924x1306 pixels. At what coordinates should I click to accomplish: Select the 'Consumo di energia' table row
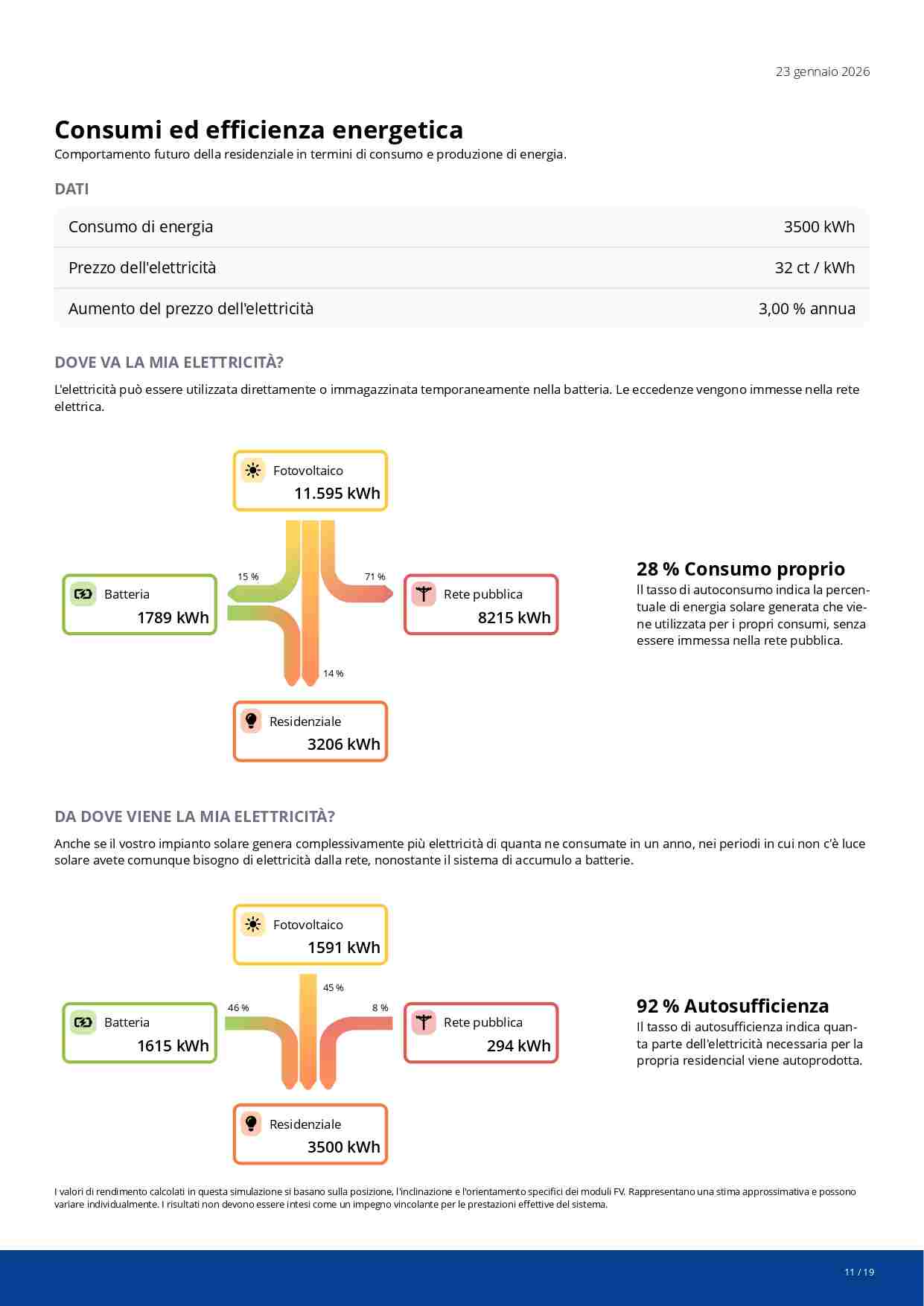pos(462,227)
